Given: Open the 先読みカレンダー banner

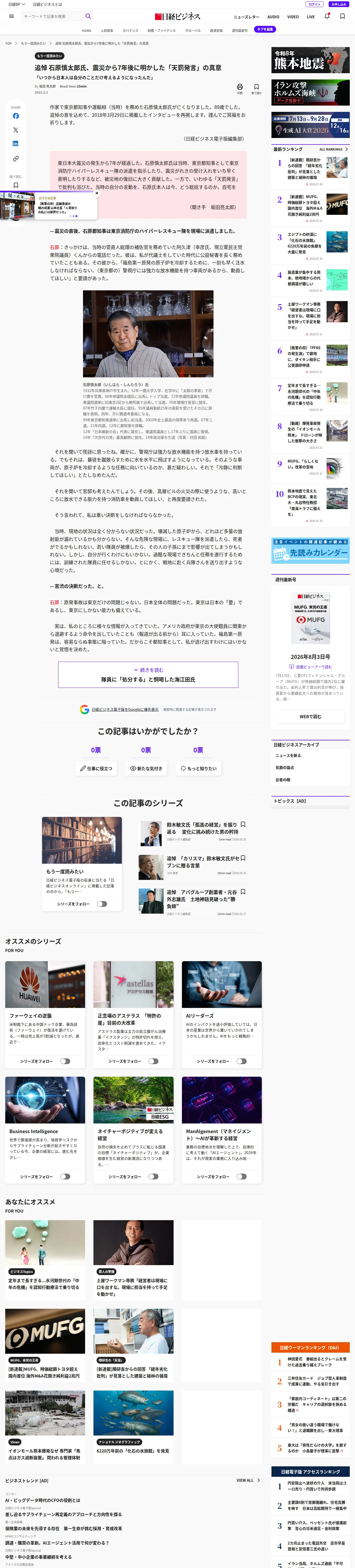Looking at the screenshot, I should 310,551.
